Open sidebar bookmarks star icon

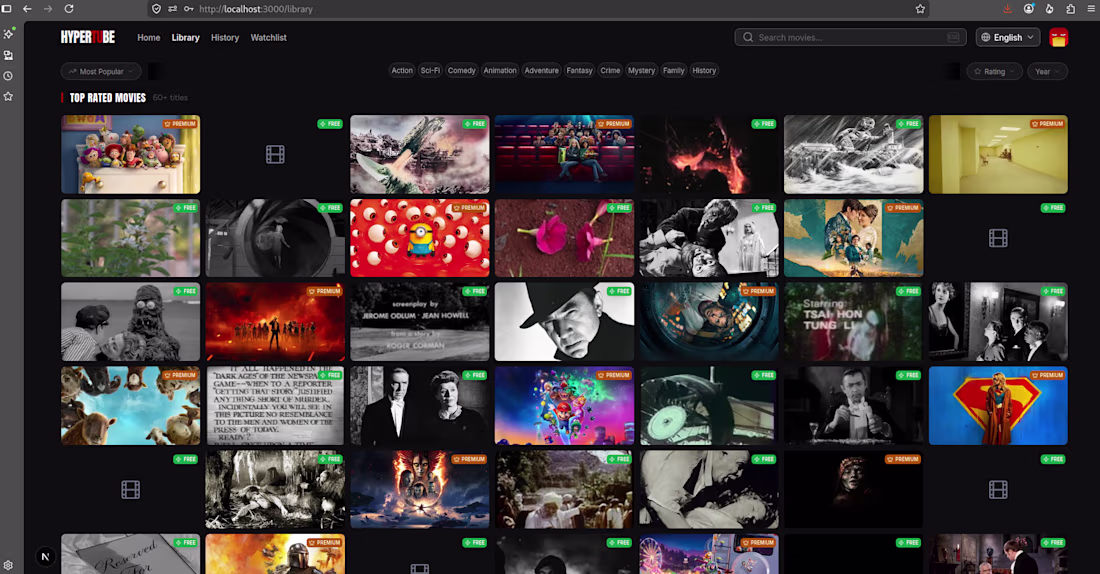point(8,96)
